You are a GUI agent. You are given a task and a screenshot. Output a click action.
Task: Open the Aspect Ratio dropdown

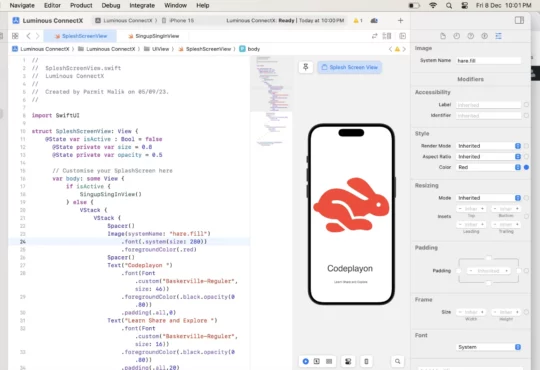488,157
